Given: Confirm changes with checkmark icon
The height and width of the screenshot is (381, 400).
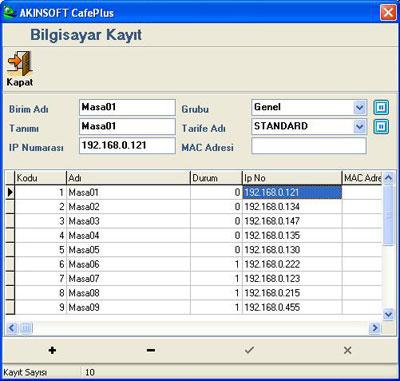Looking at the screenshot, I should (x=249, y=350).
